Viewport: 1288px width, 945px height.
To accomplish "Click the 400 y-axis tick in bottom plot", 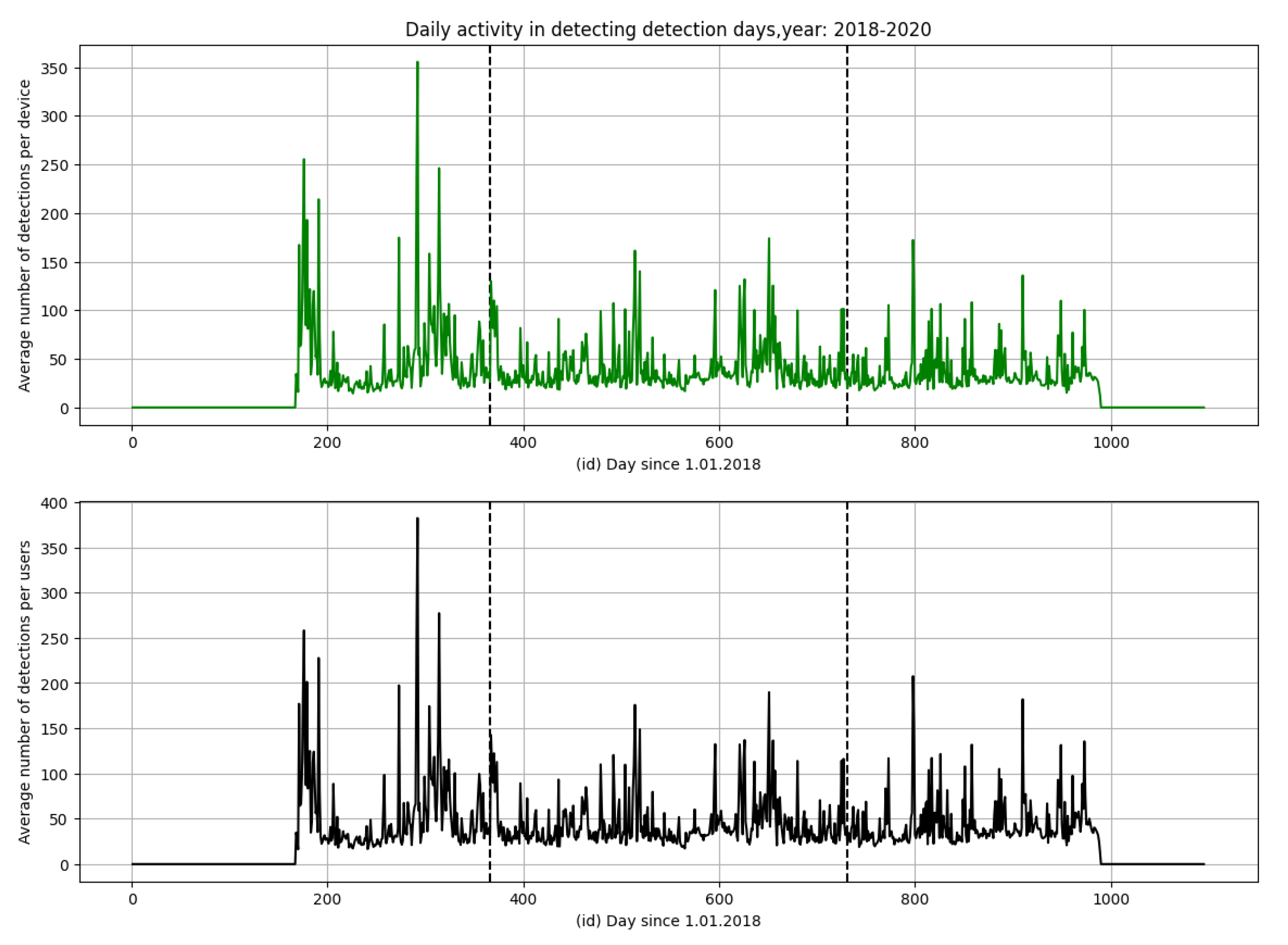I will (x=54, y=503).
